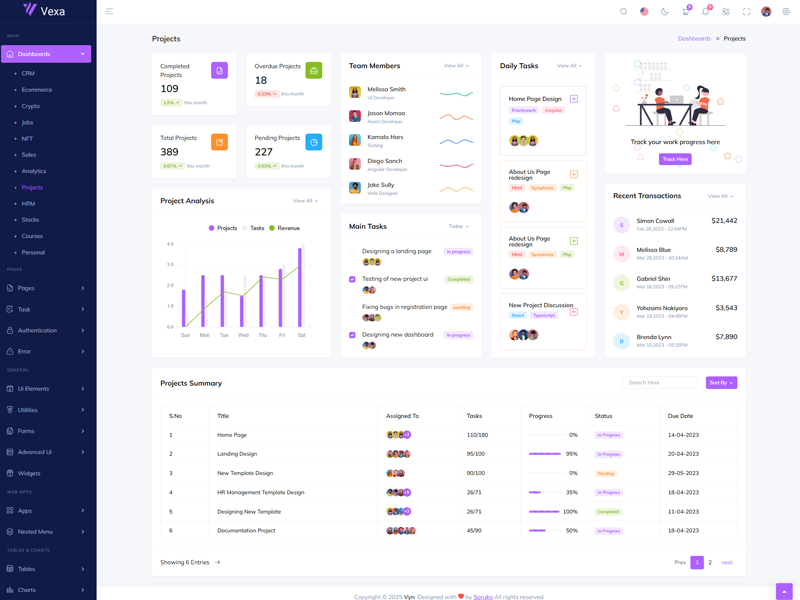800x600 pixels.
Task: Select Analytics in the sidebar
Action: click(34, 171)
